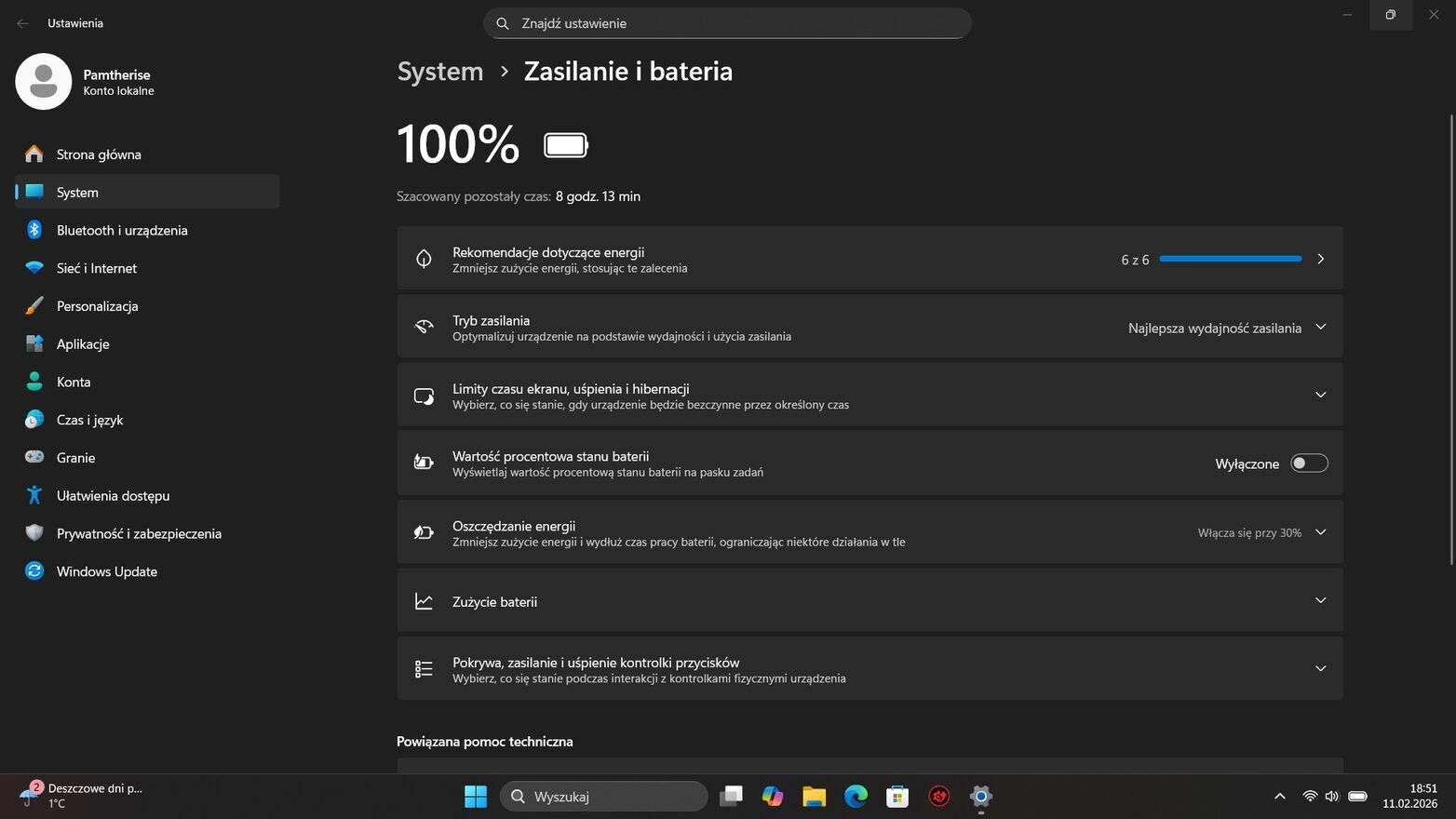Open File Explorer from the taskbar
This screenshot has width=1456, height=819.
click(814, 797)
